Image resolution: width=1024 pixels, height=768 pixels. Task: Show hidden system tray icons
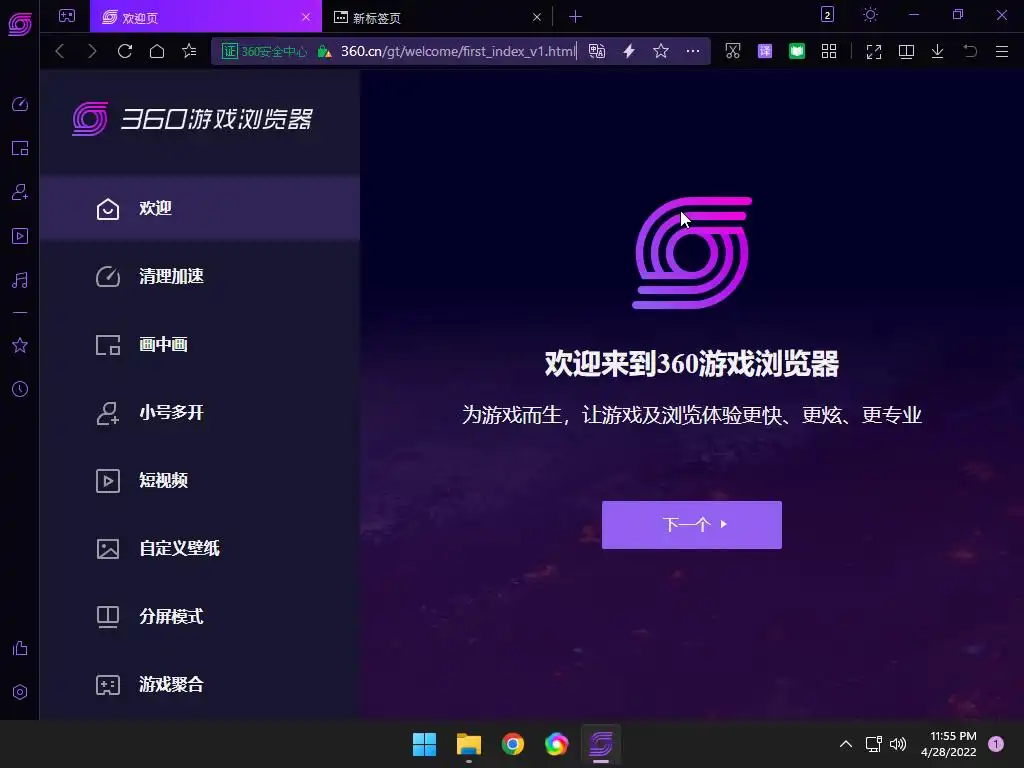click(846, 744)
